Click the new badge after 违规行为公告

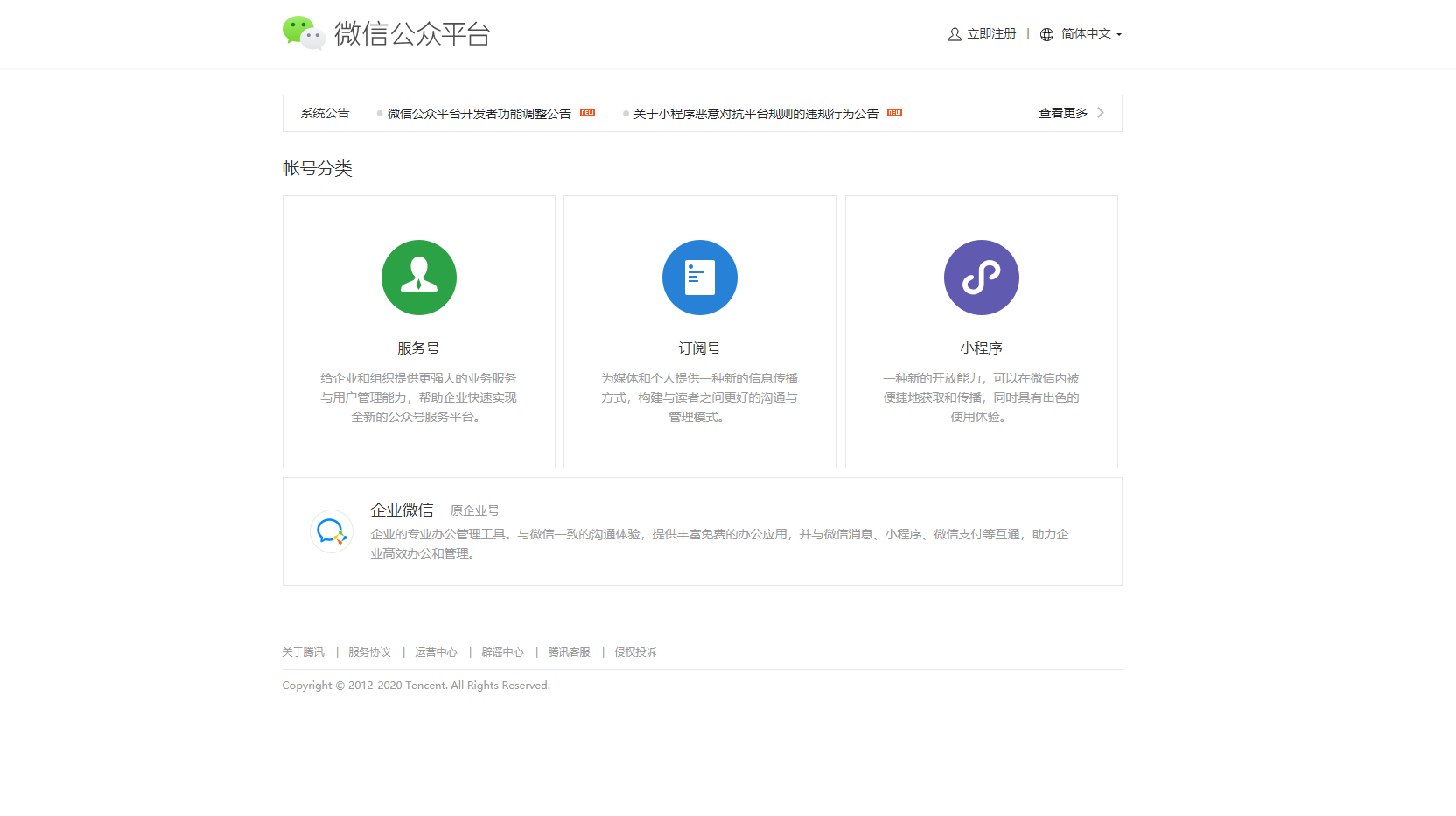pyautogui.click(x=894, y=113)
